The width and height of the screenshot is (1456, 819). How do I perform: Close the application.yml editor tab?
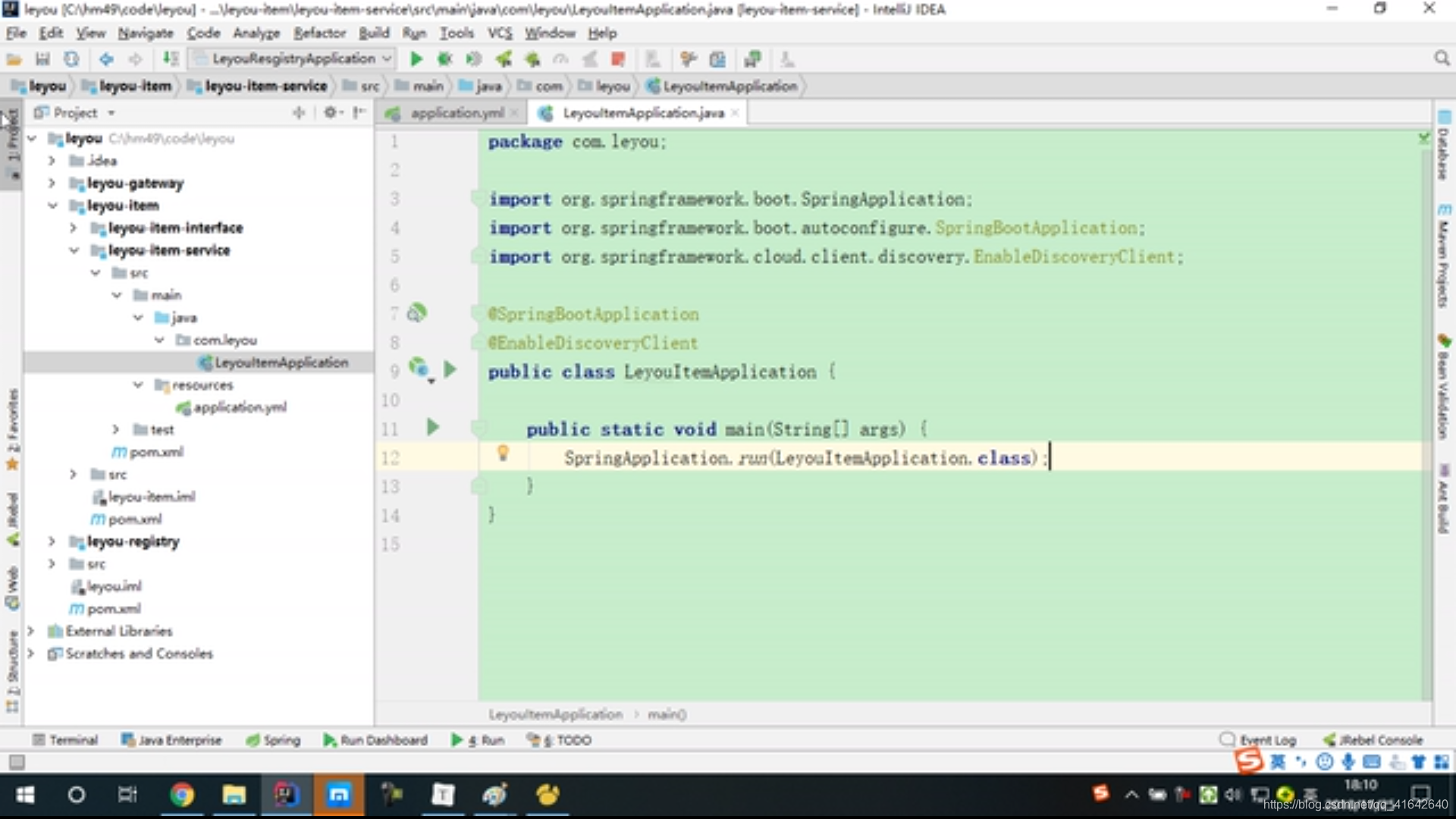pyautogui.click(x=515, y=113)
